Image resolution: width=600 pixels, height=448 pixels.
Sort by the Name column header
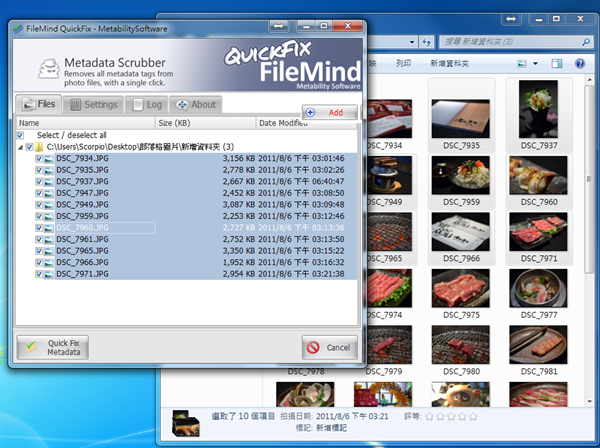click(x=85, y=123)
